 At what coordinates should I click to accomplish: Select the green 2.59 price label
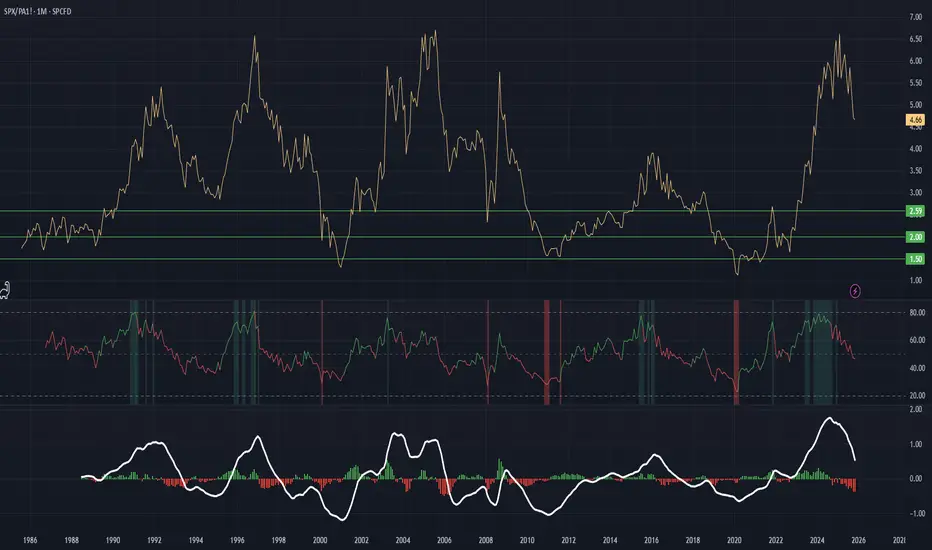click(915, 211)
